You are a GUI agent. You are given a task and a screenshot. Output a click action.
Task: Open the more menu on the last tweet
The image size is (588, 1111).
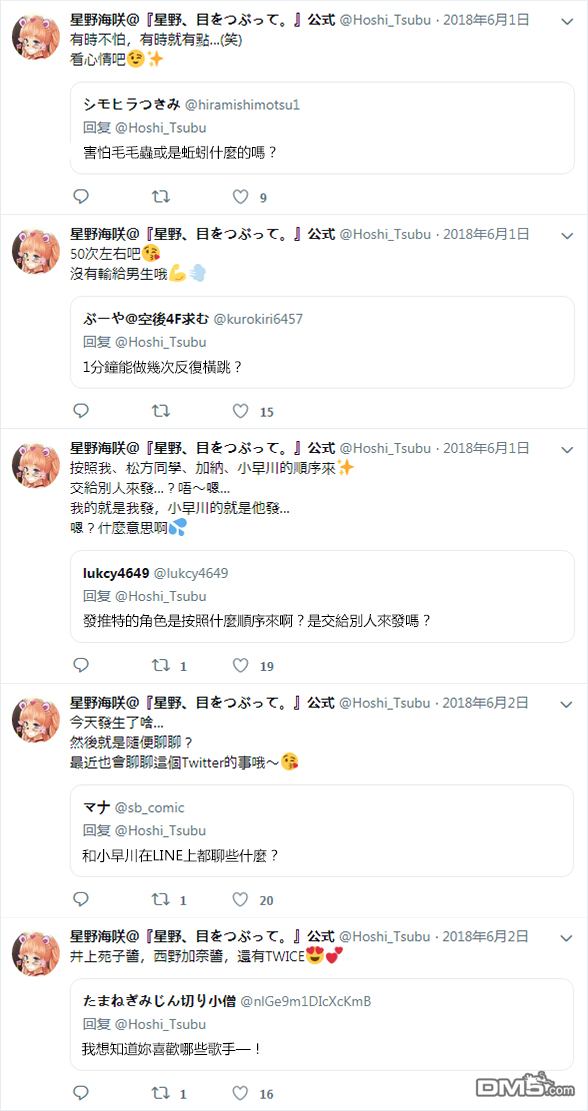[x=566, y=937]
